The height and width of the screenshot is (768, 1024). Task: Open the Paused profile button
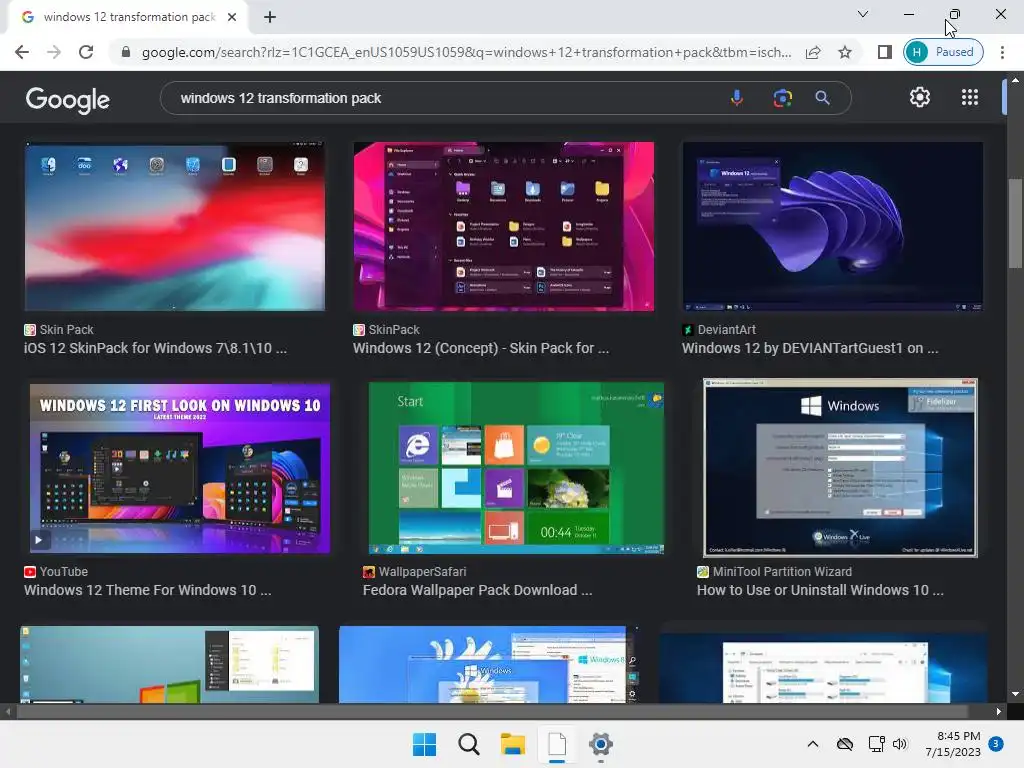(943, 52)
